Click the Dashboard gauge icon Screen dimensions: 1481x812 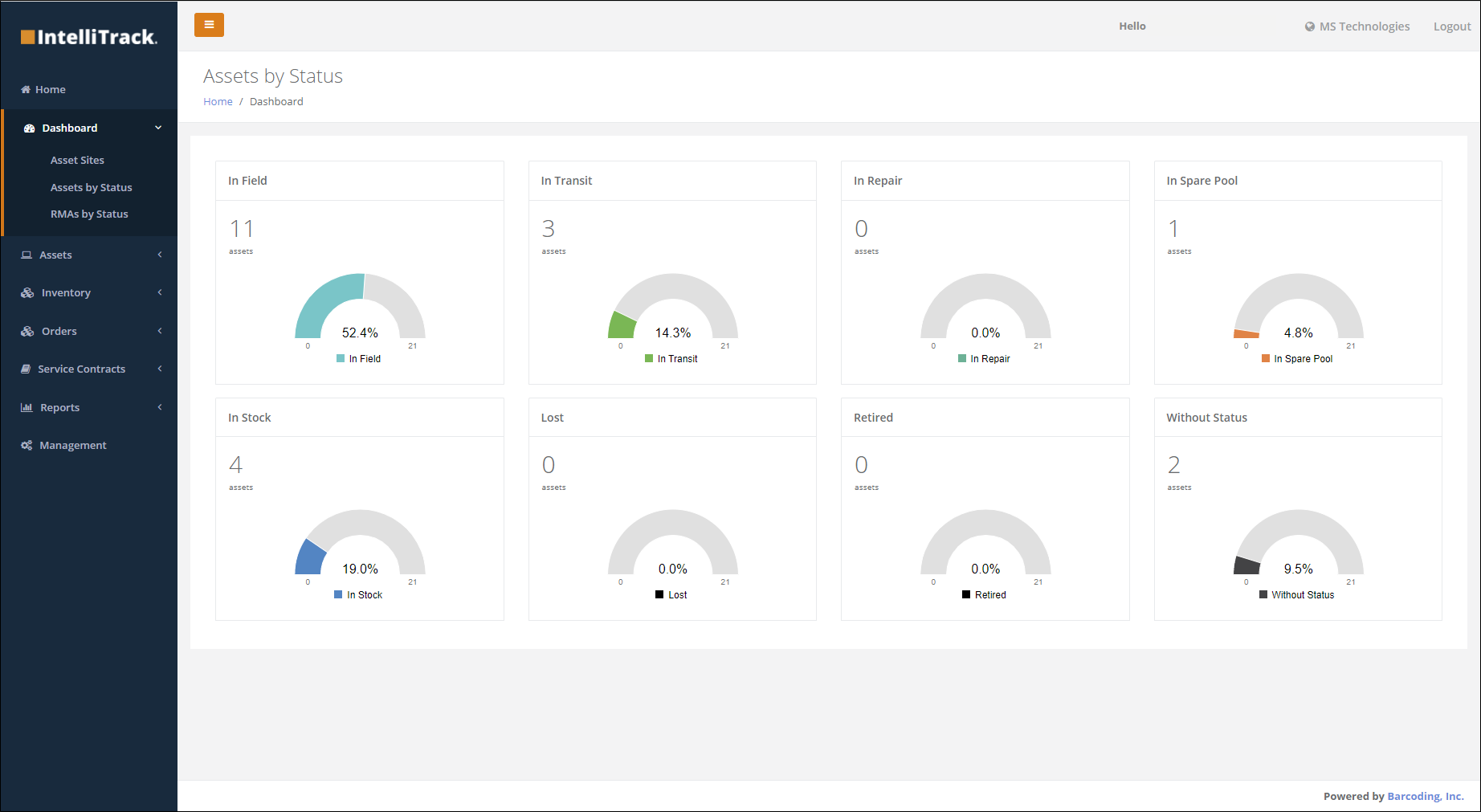30,129
